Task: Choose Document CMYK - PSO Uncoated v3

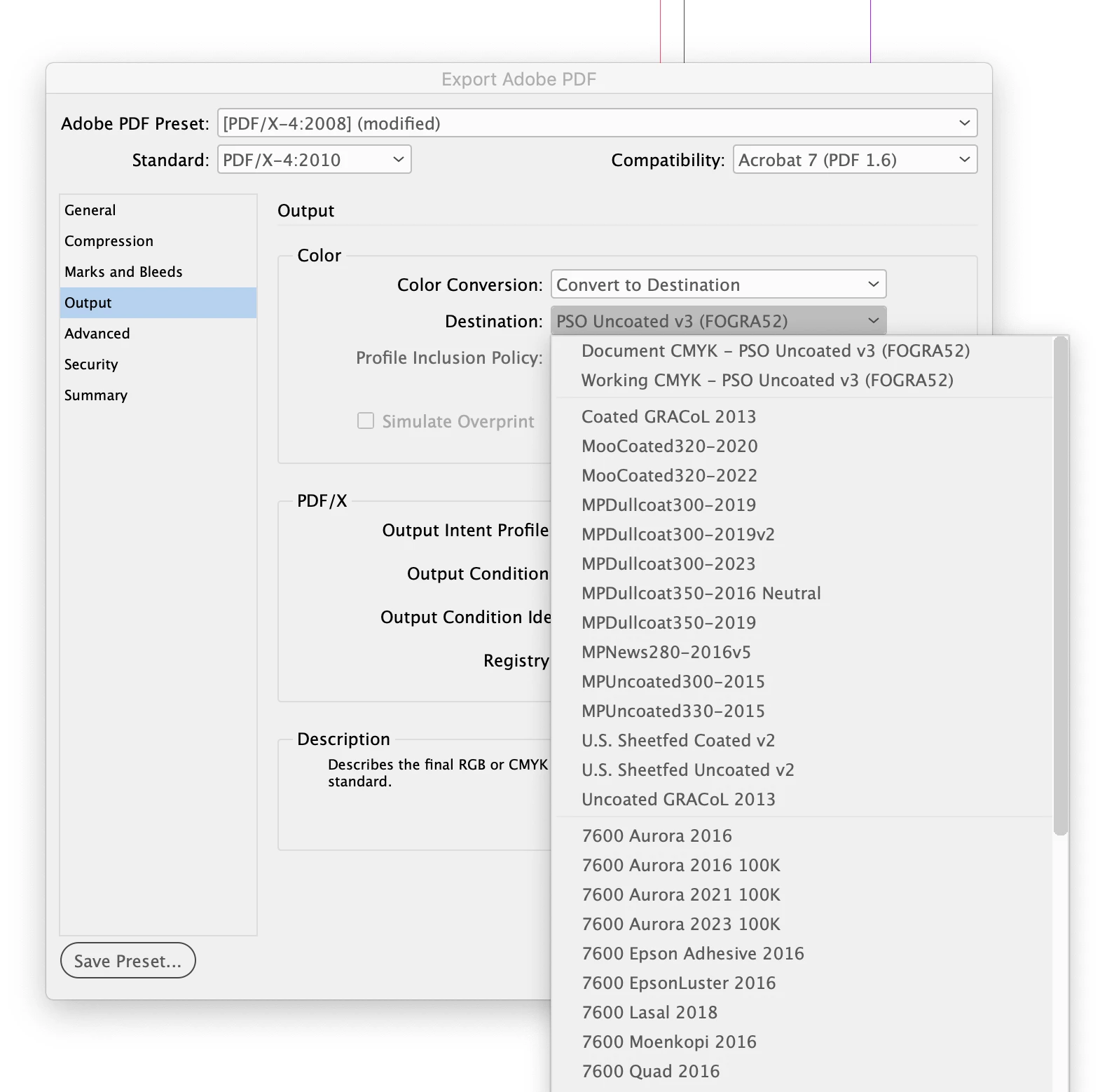Action: pos(802,350)
